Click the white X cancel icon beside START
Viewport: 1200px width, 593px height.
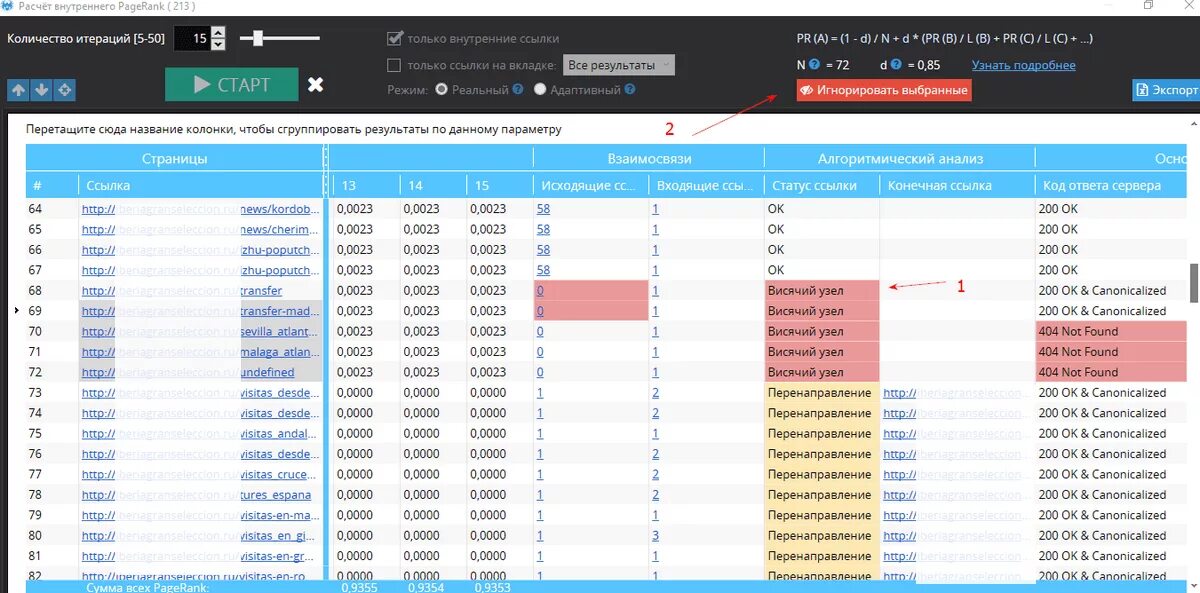point(315,85)
